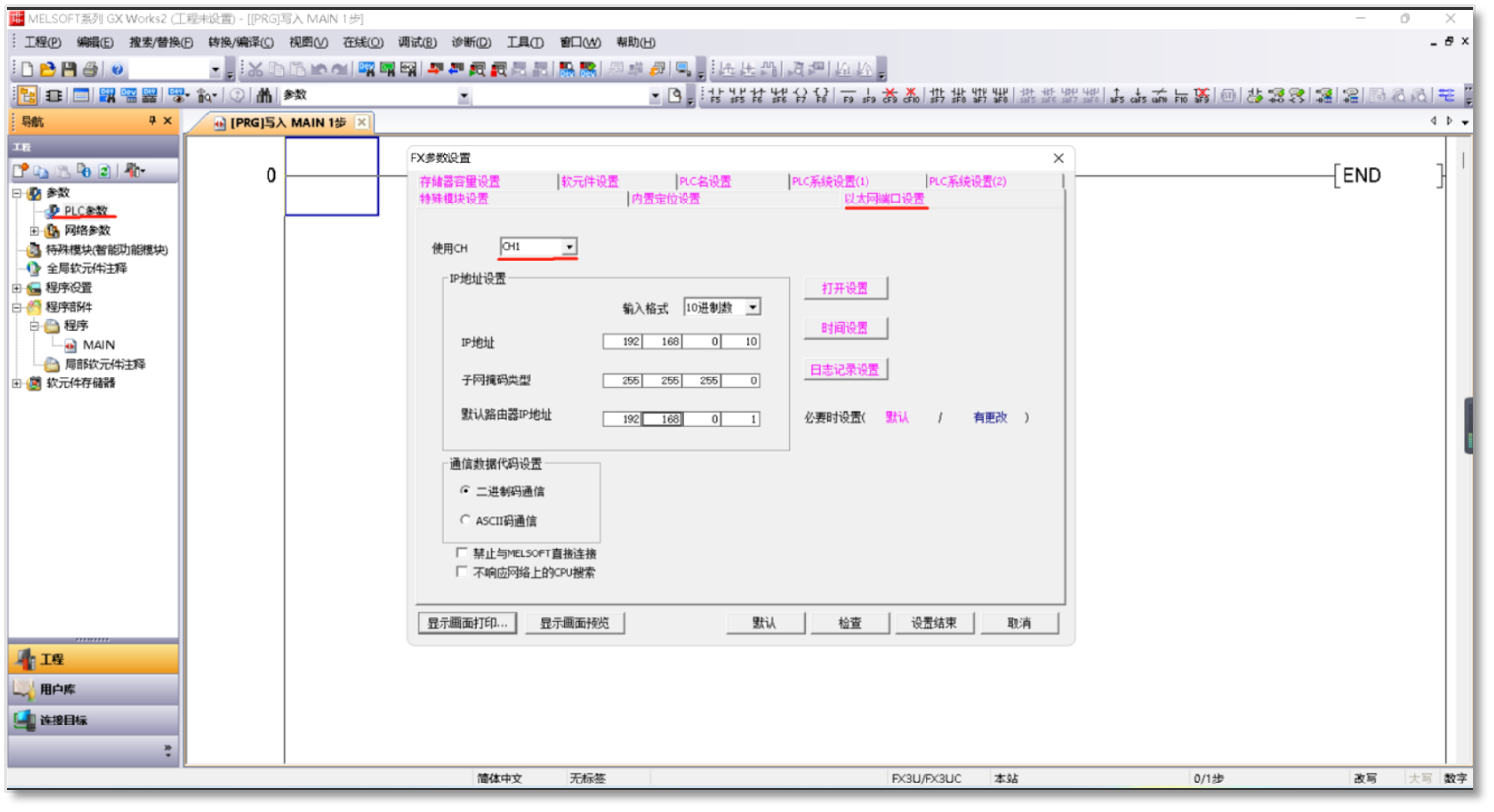Open the 工具(T) menu
The height and width of the screenshot is (812, 1494).
[x=524, y=42]
